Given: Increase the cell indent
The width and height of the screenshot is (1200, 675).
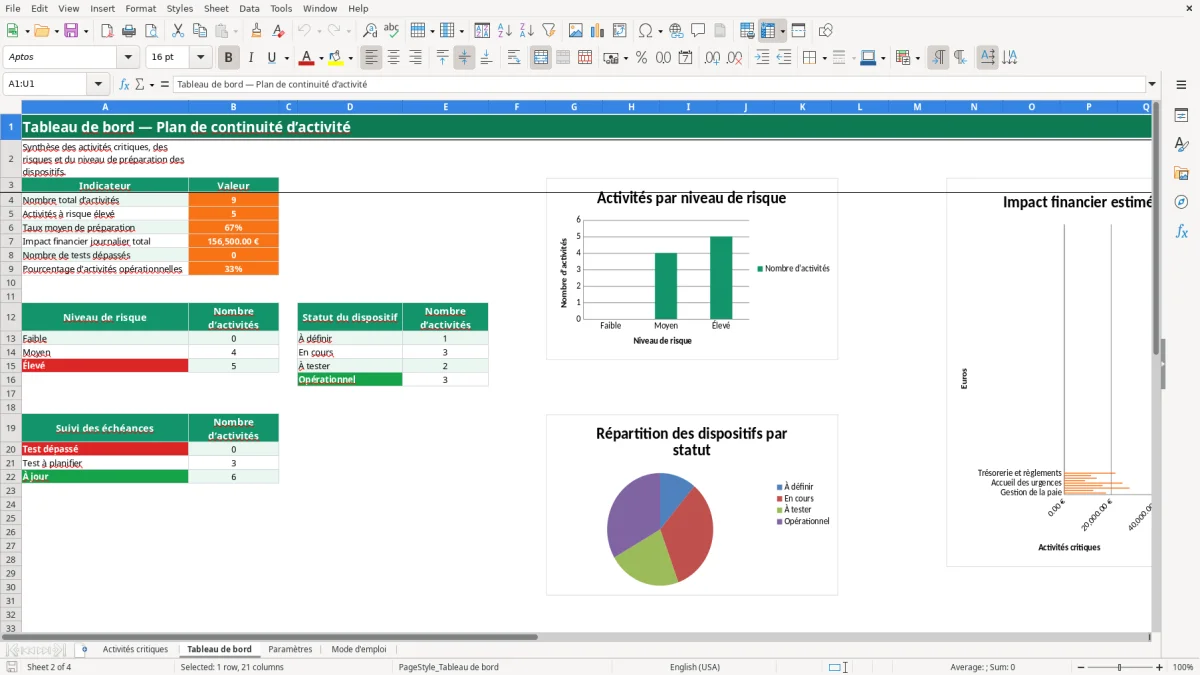Looking at the screenshot, I should (762, 58).
